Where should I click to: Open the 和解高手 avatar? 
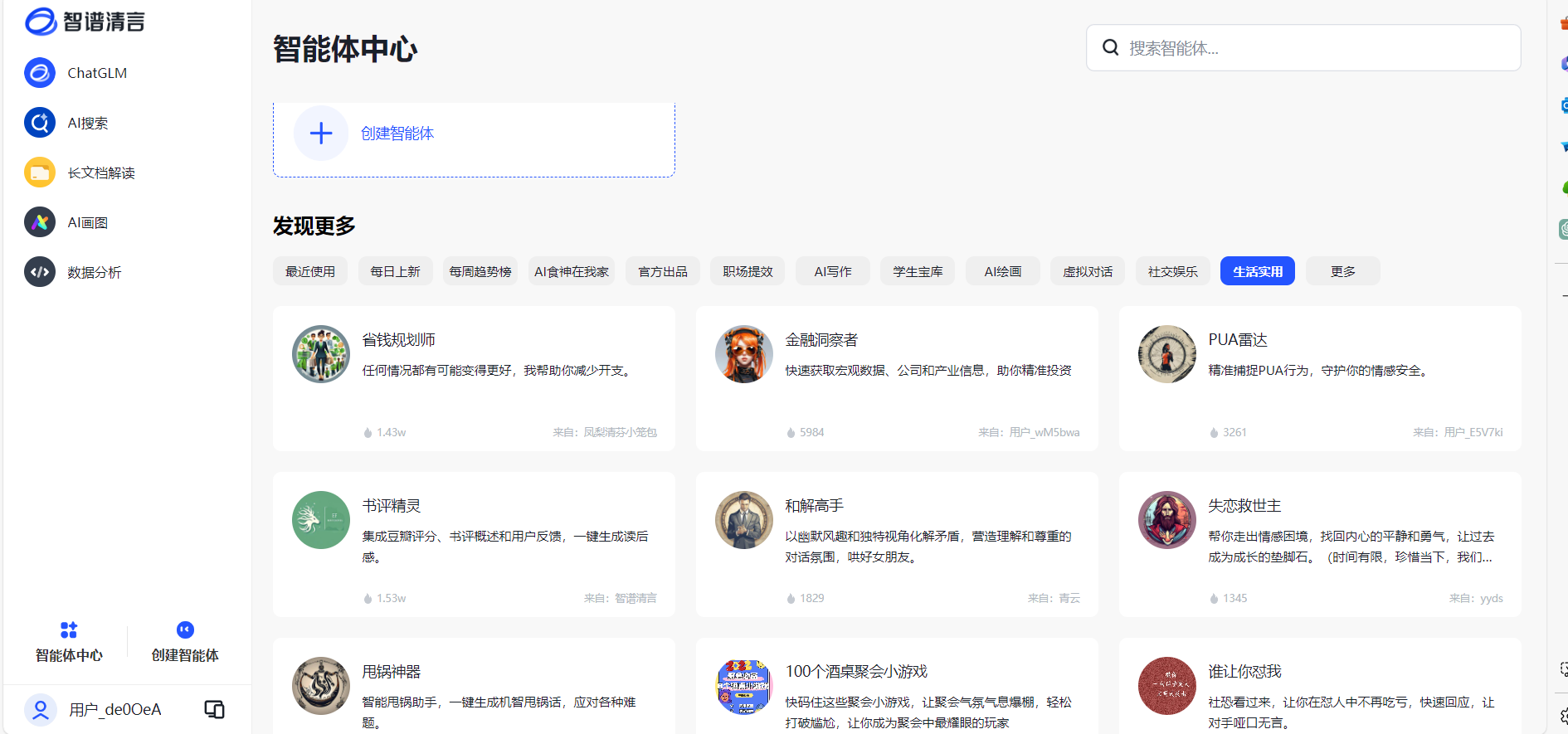pos(744,520)
